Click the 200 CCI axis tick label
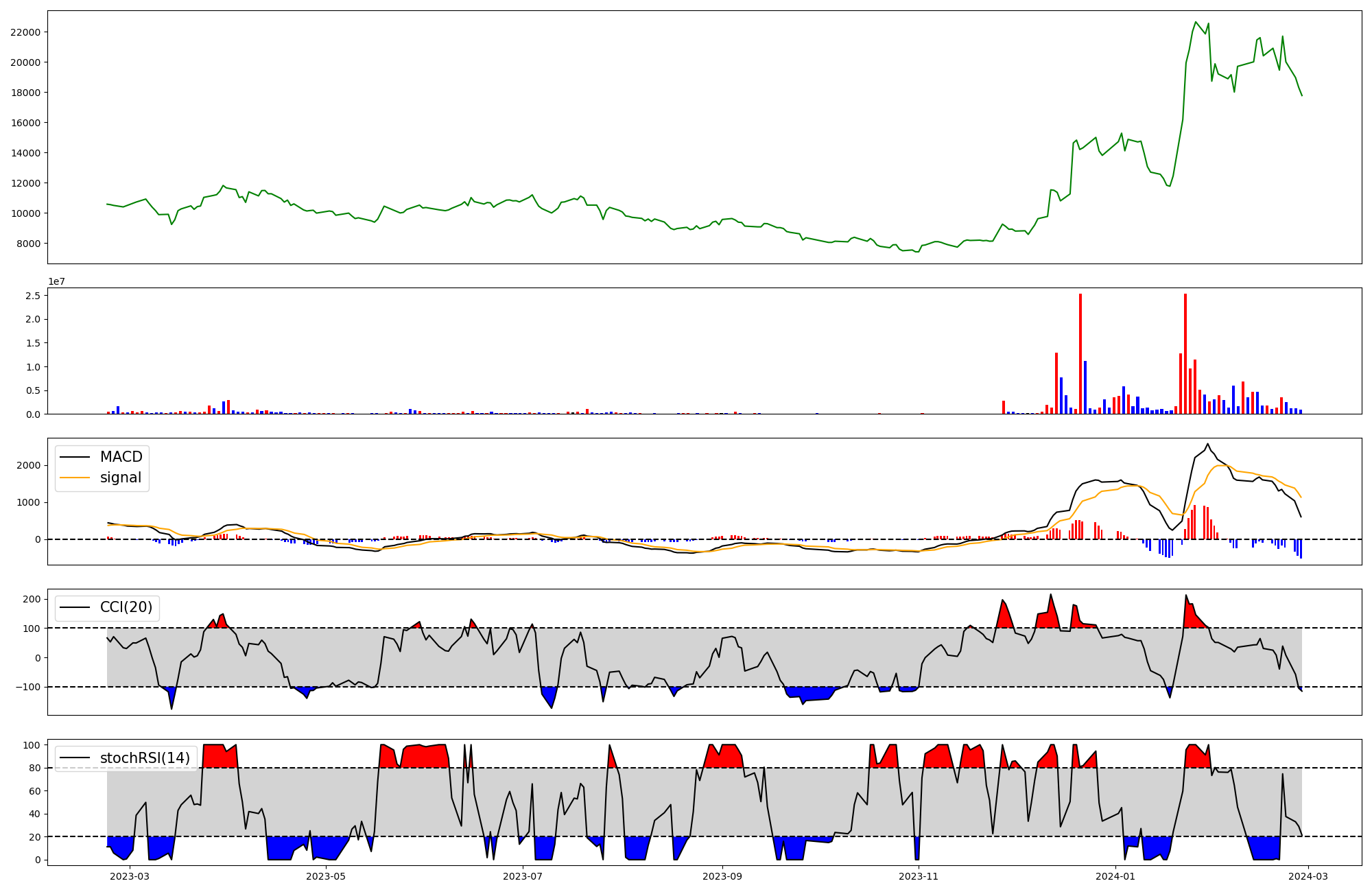Viewport: 1372px width, 892px height. pyautogui.click(x=32, y=599)
